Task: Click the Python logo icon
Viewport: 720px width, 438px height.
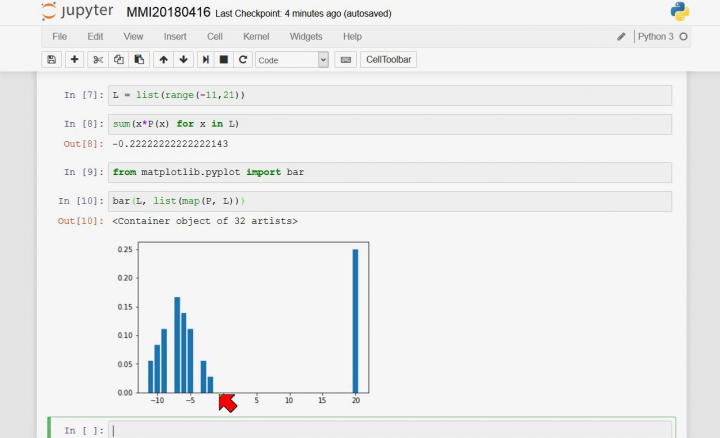Action: pyautogui.click(x=680, y=11)
